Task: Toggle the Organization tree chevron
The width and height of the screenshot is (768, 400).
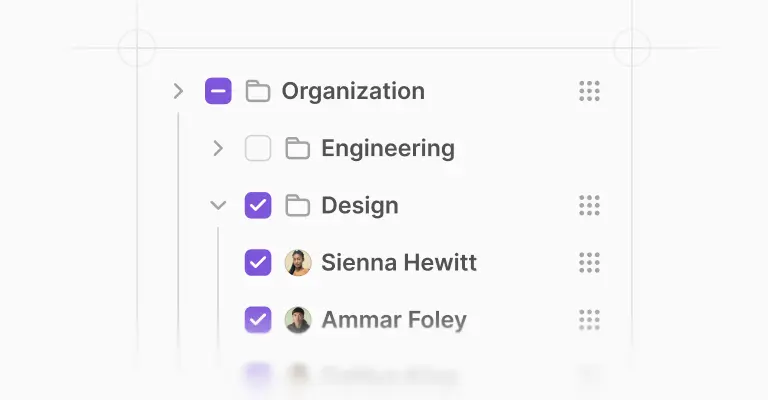Action: tap(178, 92)
